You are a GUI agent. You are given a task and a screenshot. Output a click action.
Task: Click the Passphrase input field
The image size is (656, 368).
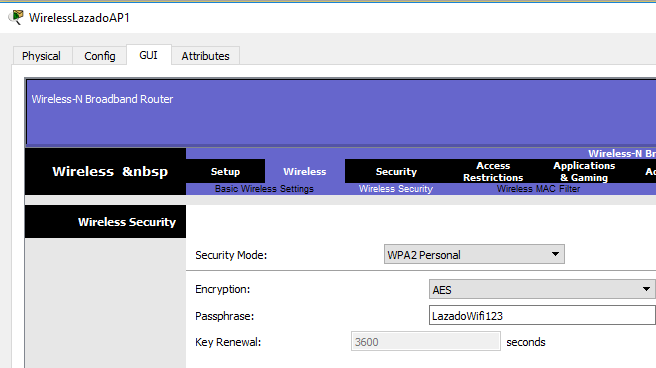tap(542, 315)
